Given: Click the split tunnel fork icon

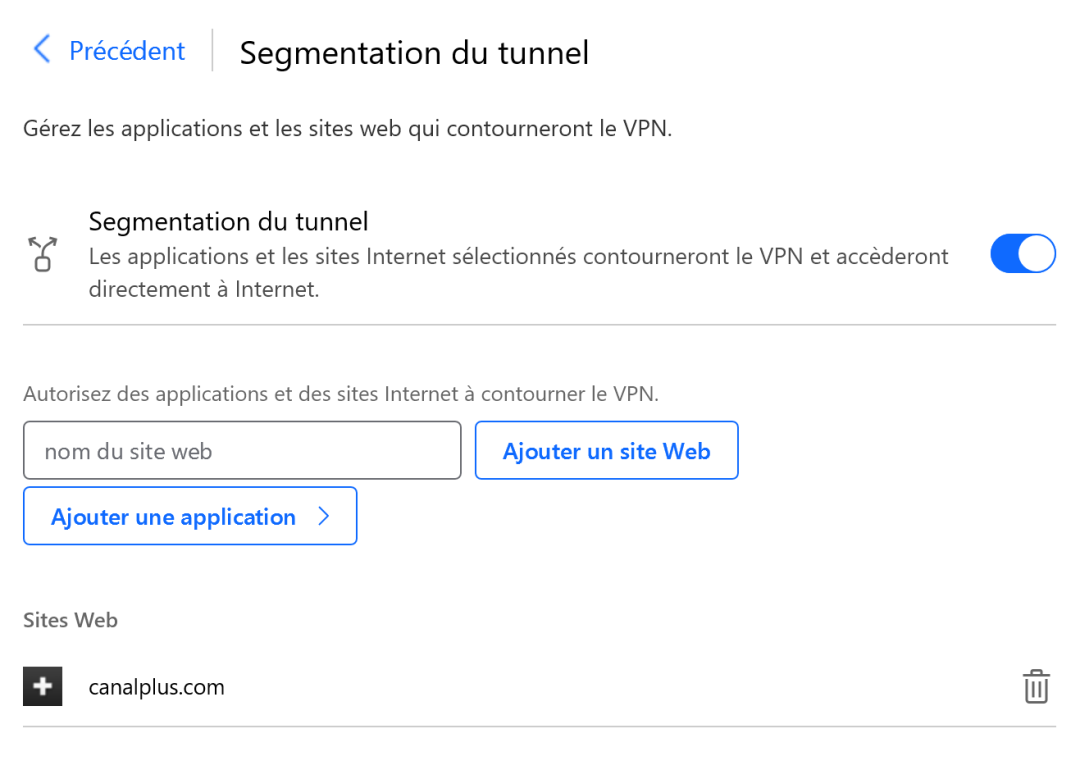Looking at the screenshot, I should pyautogui.click(x=42, y=255).
